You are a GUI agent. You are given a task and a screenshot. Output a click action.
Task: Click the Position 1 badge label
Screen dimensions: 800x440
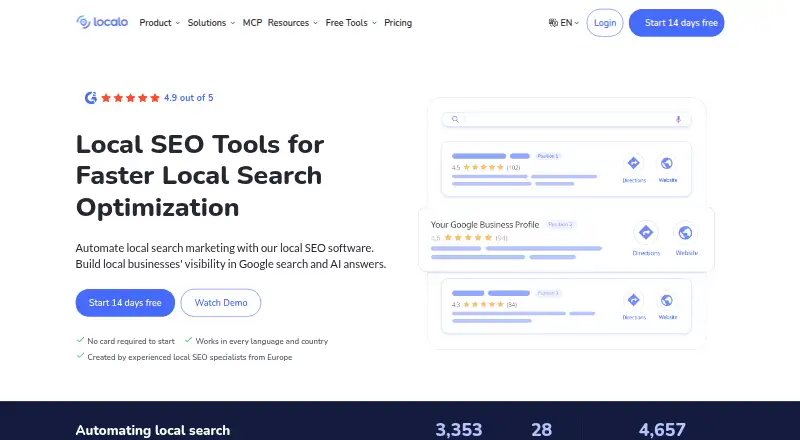click(548, 156)
